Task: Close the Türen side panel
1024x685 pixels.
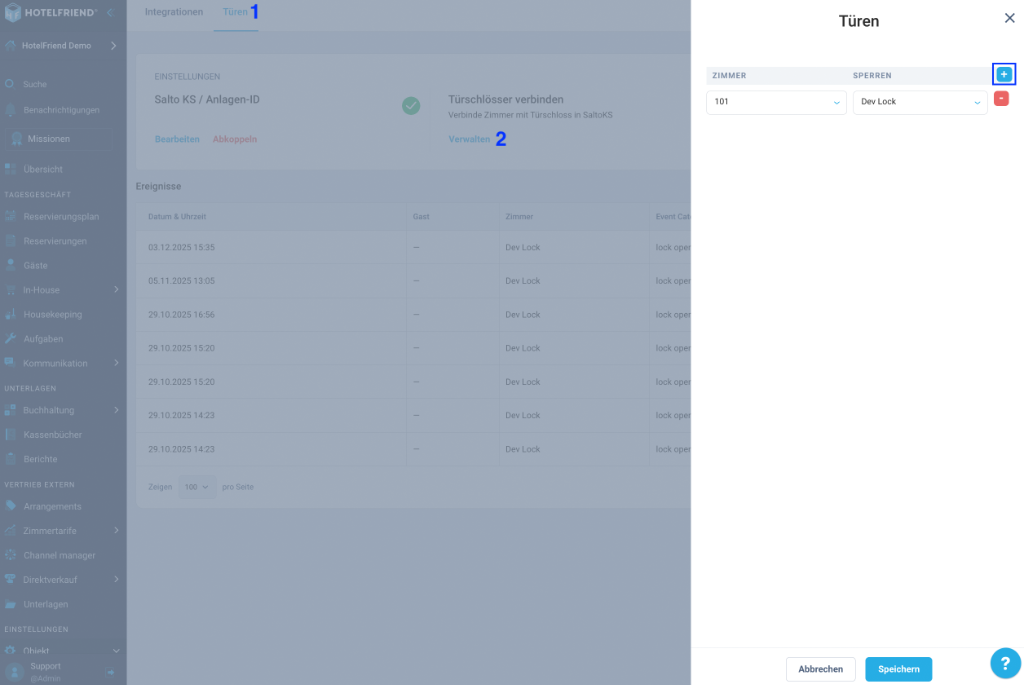Action: [x=1009, y=18]
